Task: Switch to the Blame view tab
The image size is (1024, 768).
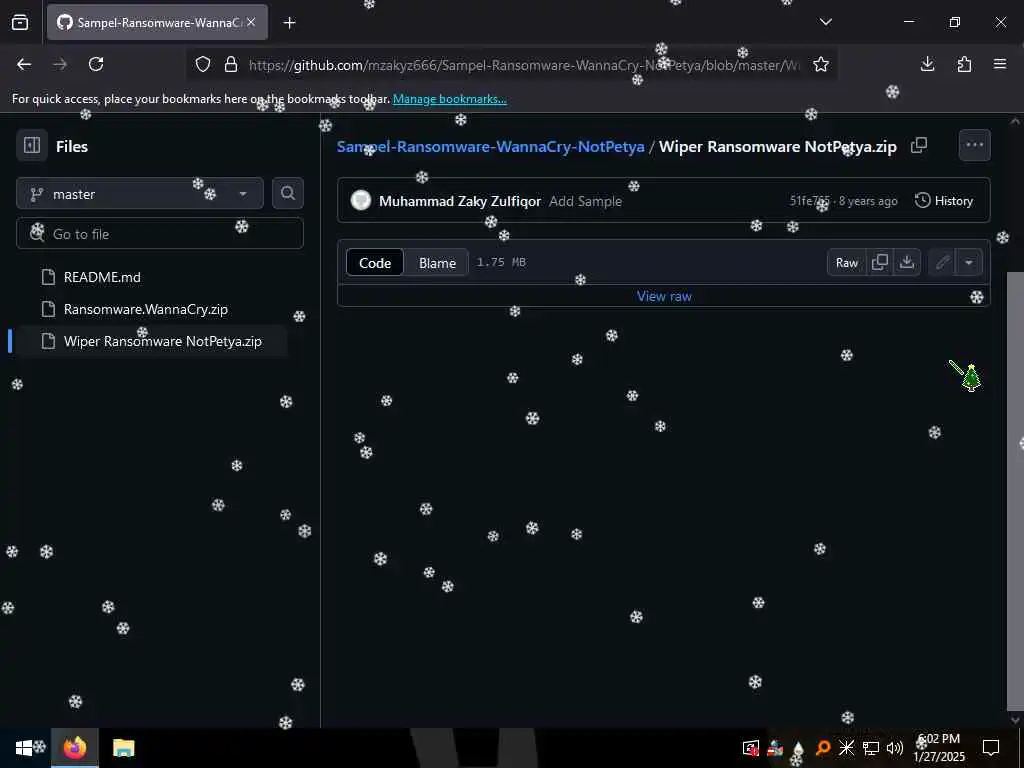Action: click(x=437, y=263)
